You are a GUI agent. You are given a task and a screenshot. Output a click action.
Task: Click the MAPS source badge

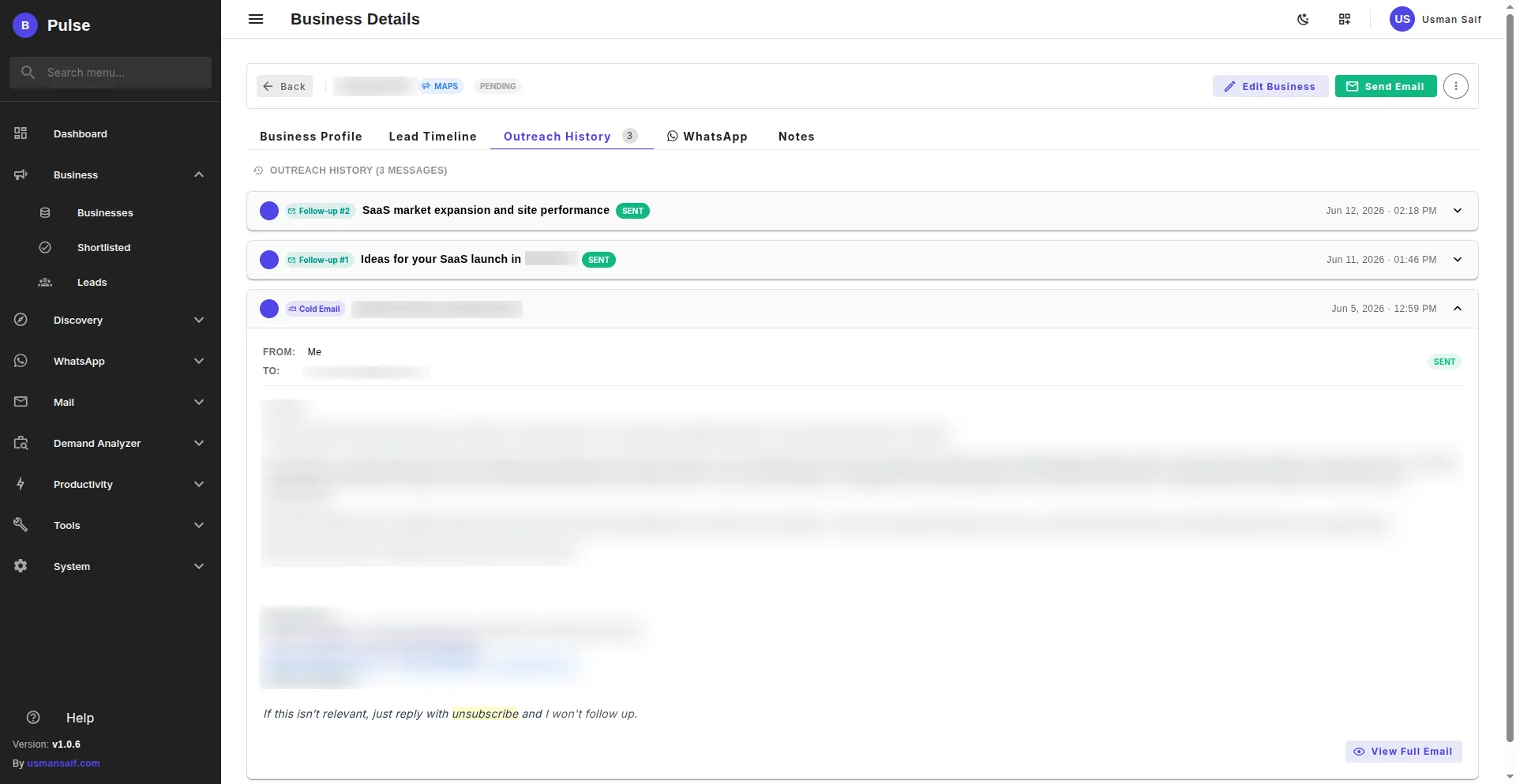[440, 86]
